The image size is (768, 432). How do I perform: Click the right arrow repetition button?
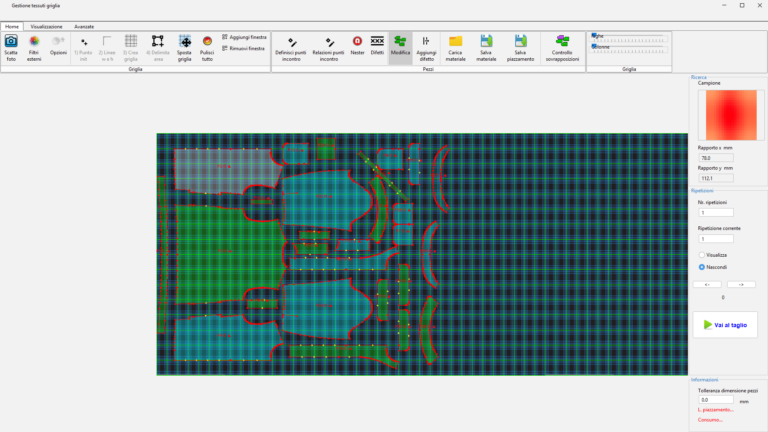(741, 284)
